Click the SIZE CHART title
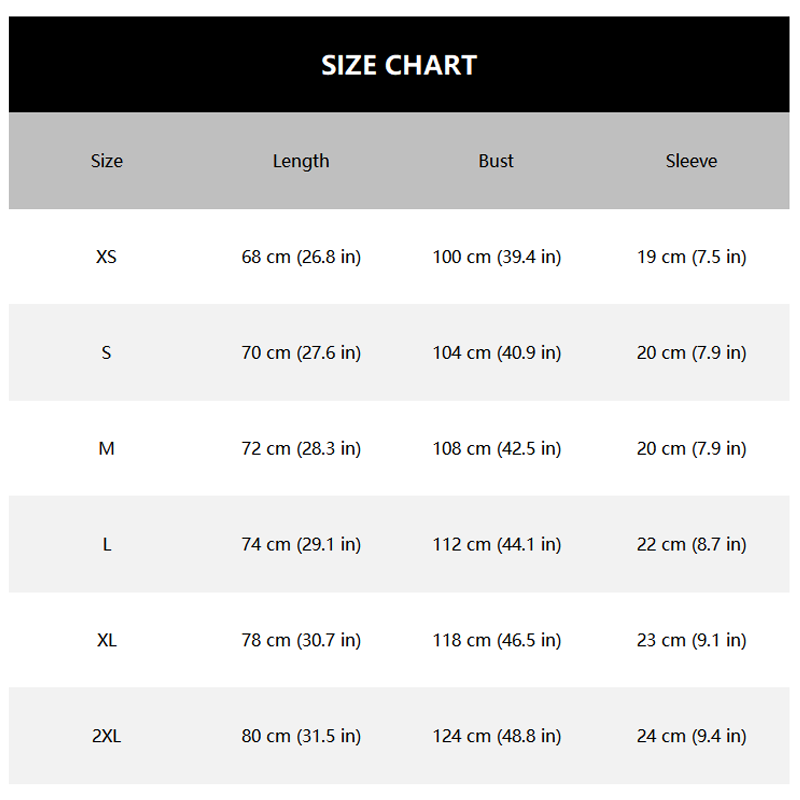Image resolution: width=800 pixels, height=800 pixels. (399, 65)
